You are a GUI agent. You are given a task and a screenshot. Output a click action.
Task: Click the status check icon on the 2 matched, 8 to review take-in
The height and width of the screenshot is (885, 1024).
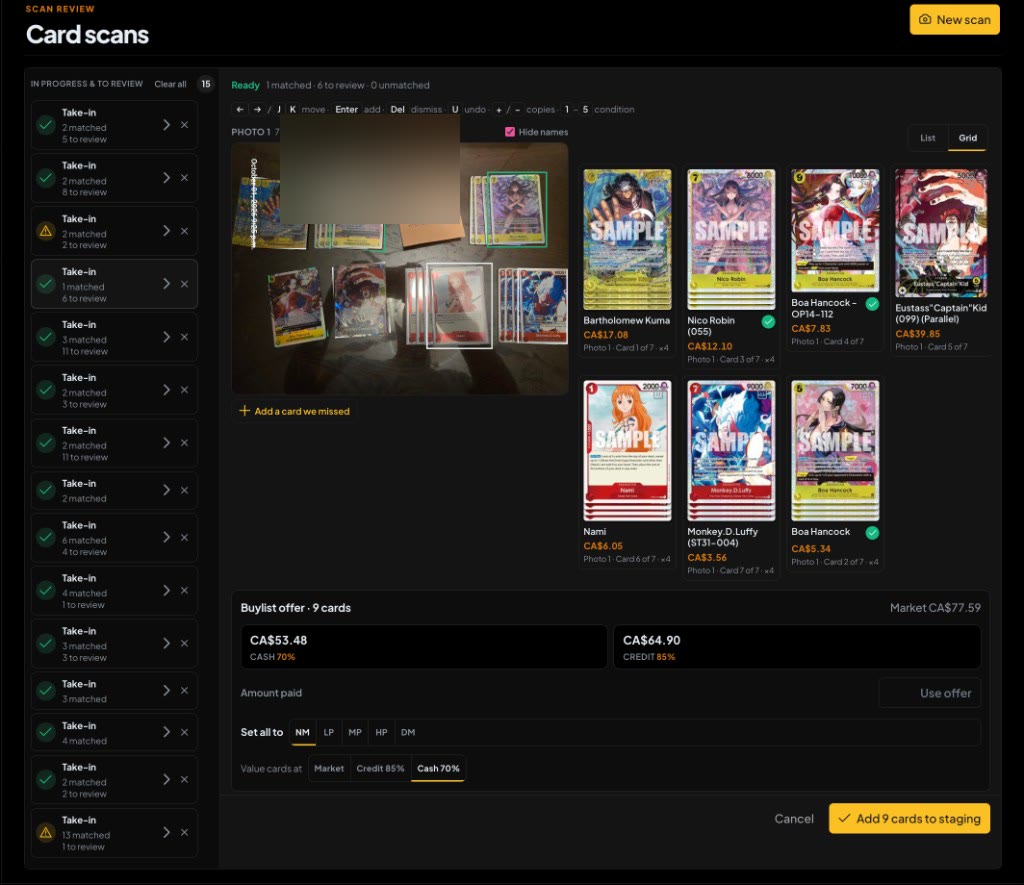pyautogui.click(x=46, y=178)
